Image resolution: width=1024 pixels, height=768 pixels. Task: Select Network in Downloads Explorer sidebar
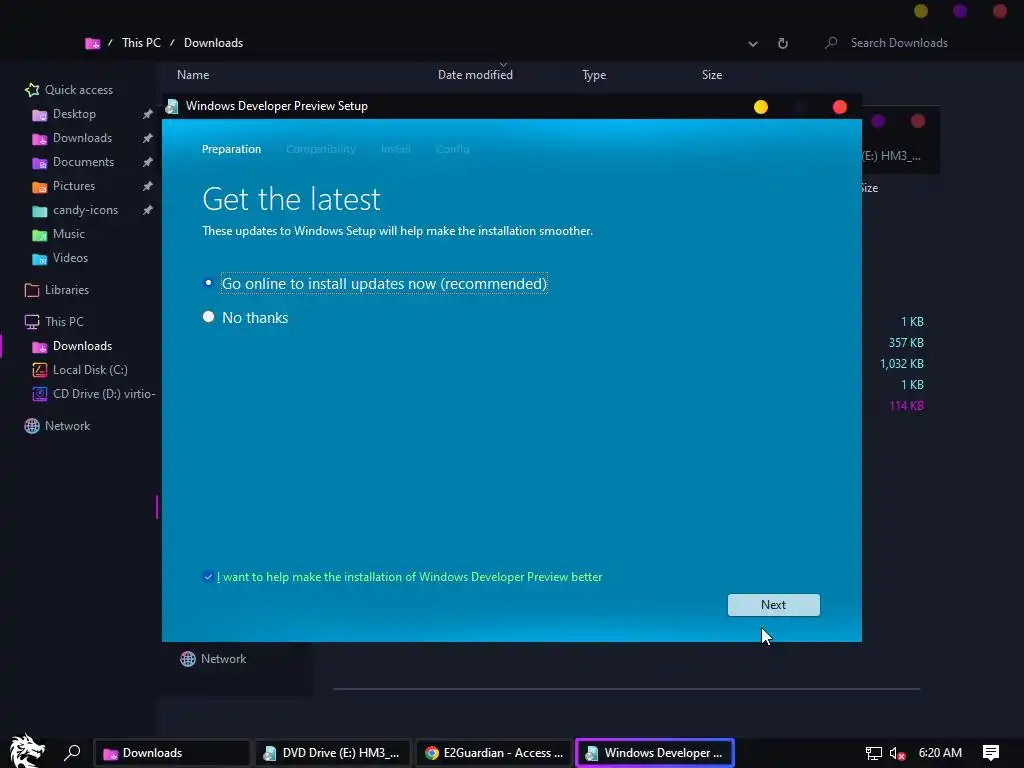click(67, 426)
